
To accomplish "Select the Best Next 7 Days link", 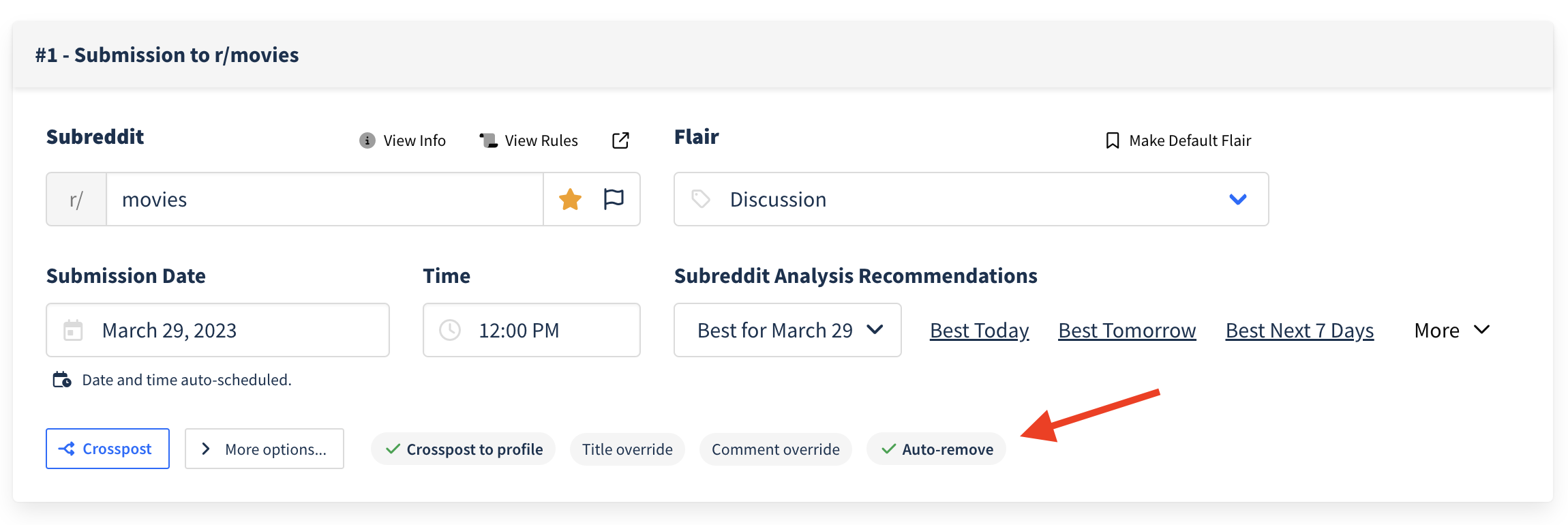I will [1299, 331].
